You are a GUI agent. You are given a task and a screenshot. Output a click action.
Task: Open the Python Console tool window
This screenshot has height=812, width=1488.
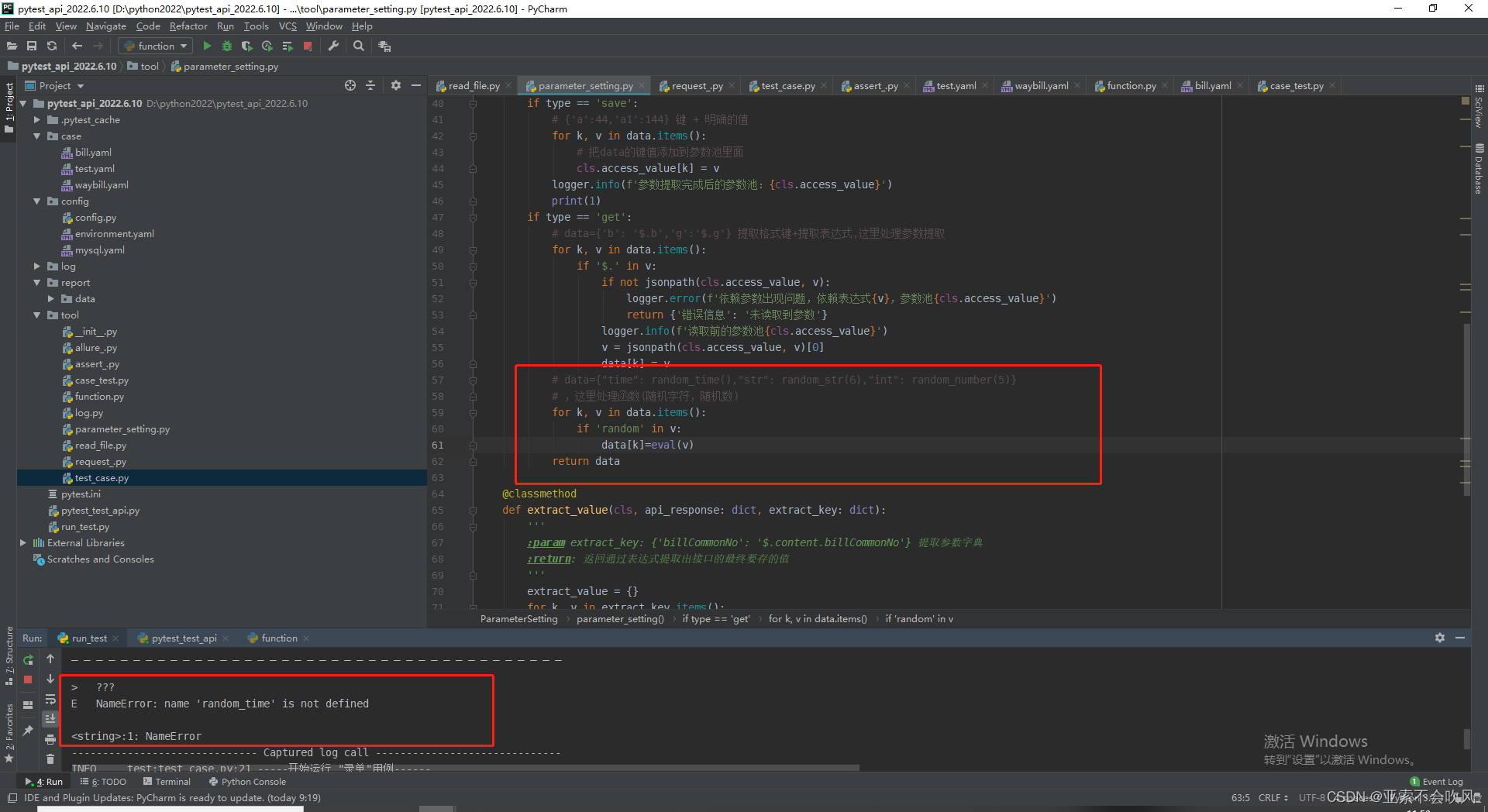tap(247, 782)
